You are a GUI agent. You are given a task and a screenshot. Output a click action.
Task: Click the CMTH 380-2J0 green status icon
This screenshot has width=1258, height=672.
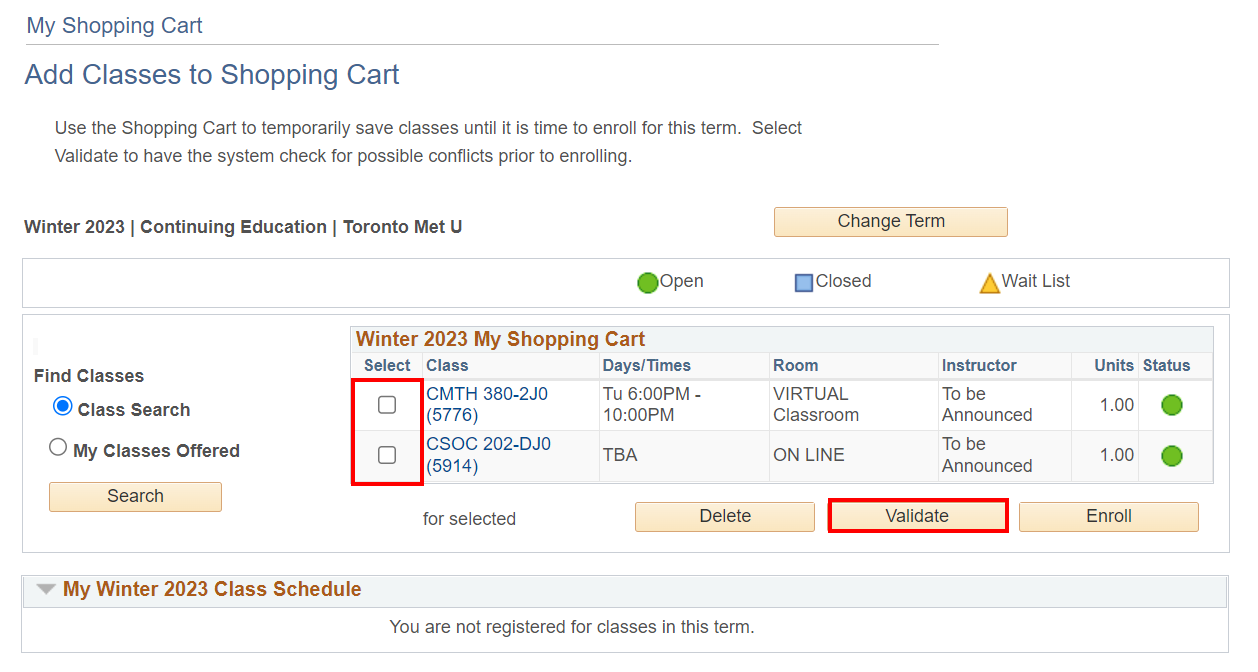click(1172, 405)
